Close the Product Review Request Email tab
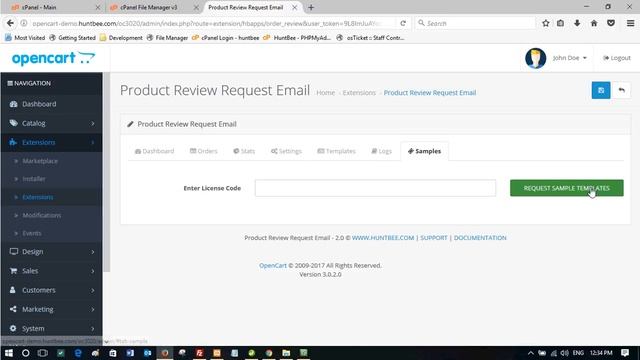This screenshot has width=640, height=360. pos(295,7)
